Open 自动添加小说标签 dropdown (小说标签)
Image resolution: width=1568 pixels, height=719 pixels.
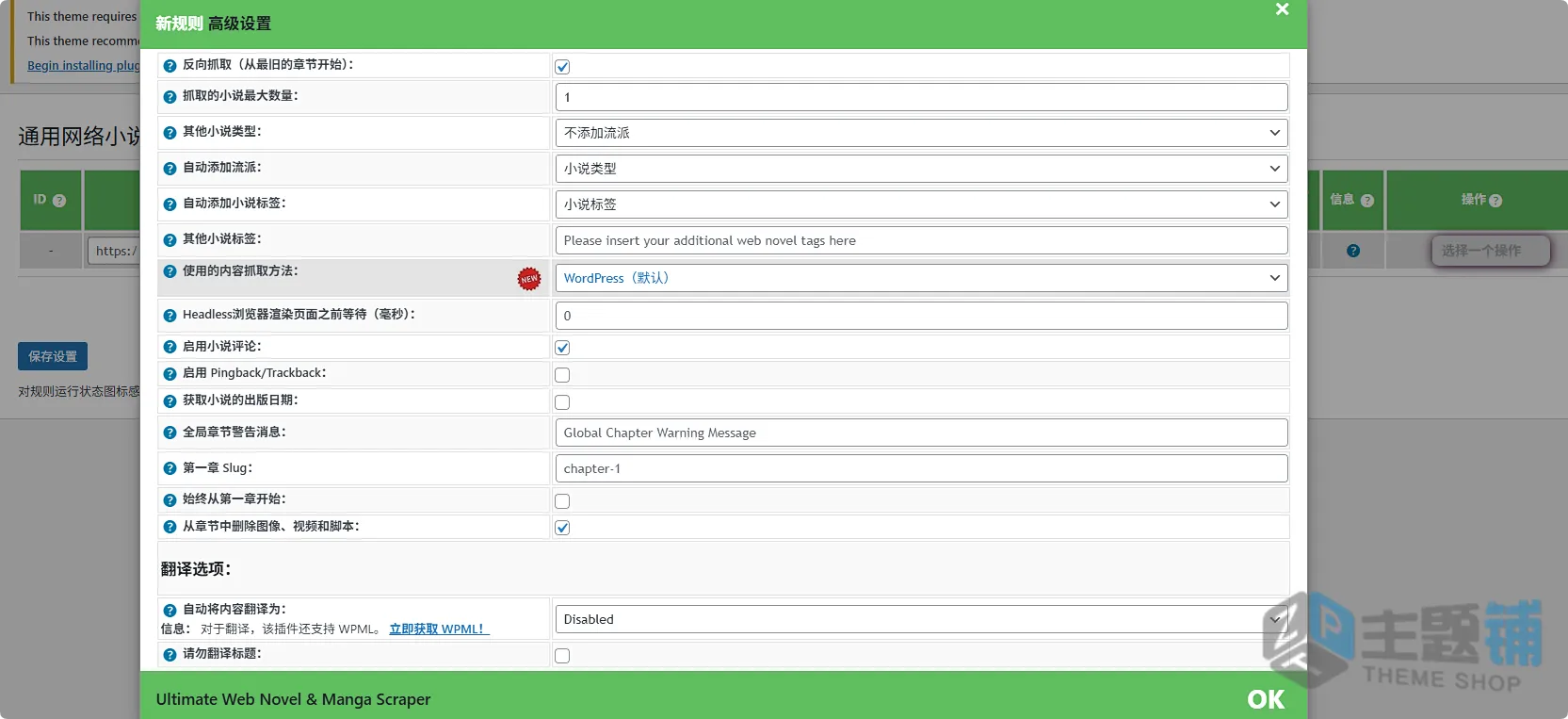click(x=921, y=204)
